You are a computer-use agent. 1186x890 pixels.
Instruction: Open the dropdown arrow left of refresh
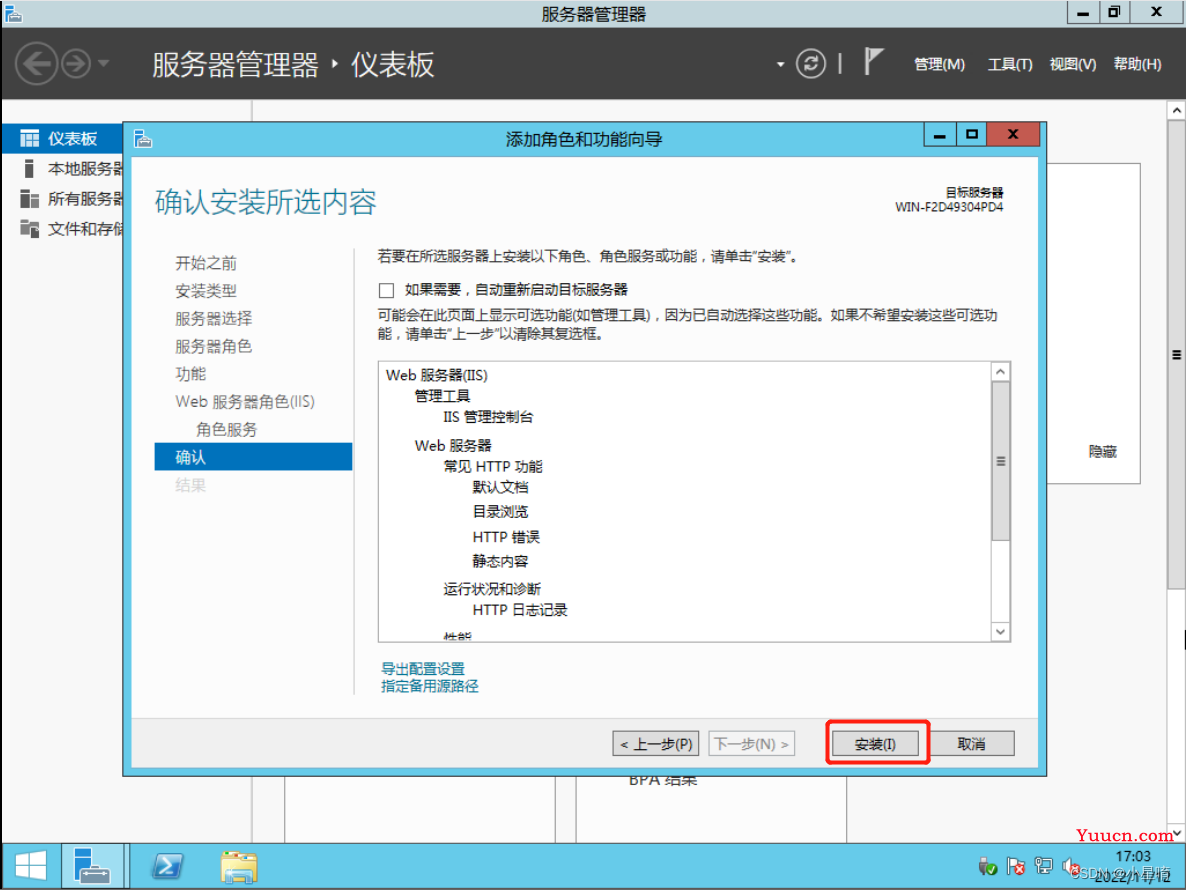click(780, 65)
